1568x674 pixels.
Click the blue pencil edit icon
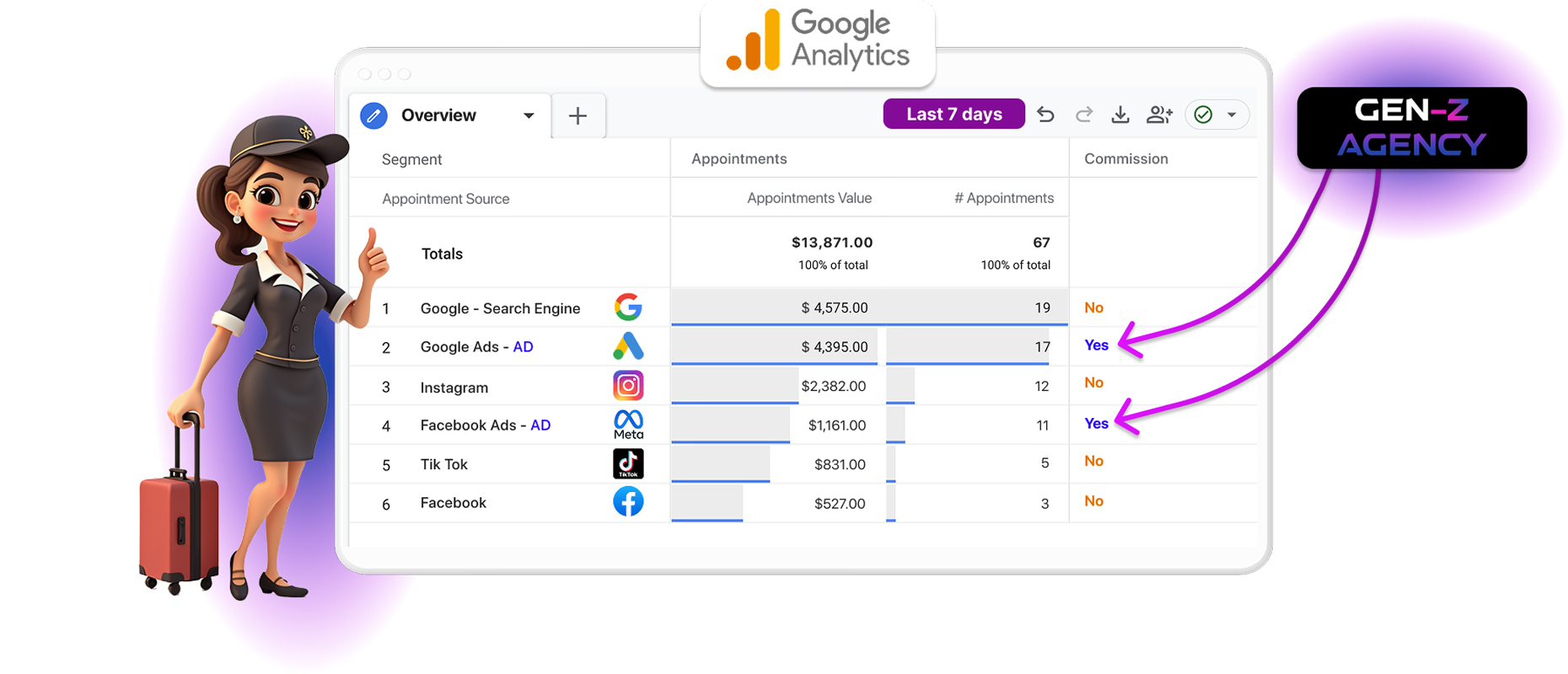(x=373, y=115)
